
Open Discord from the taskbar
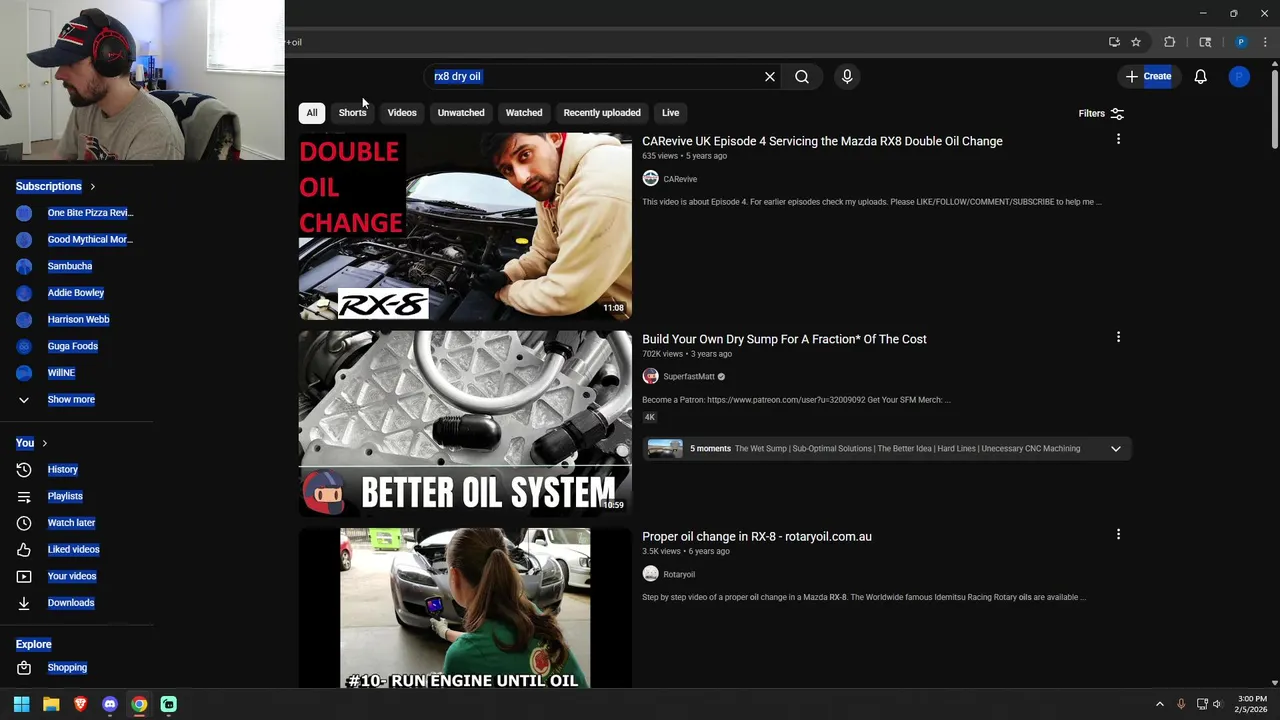click(x=110, y=704)
